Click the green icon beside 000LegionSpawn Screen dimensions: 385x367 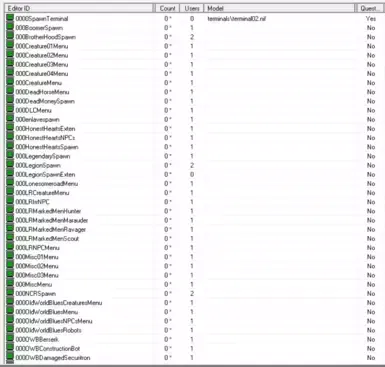pos(10,165)
